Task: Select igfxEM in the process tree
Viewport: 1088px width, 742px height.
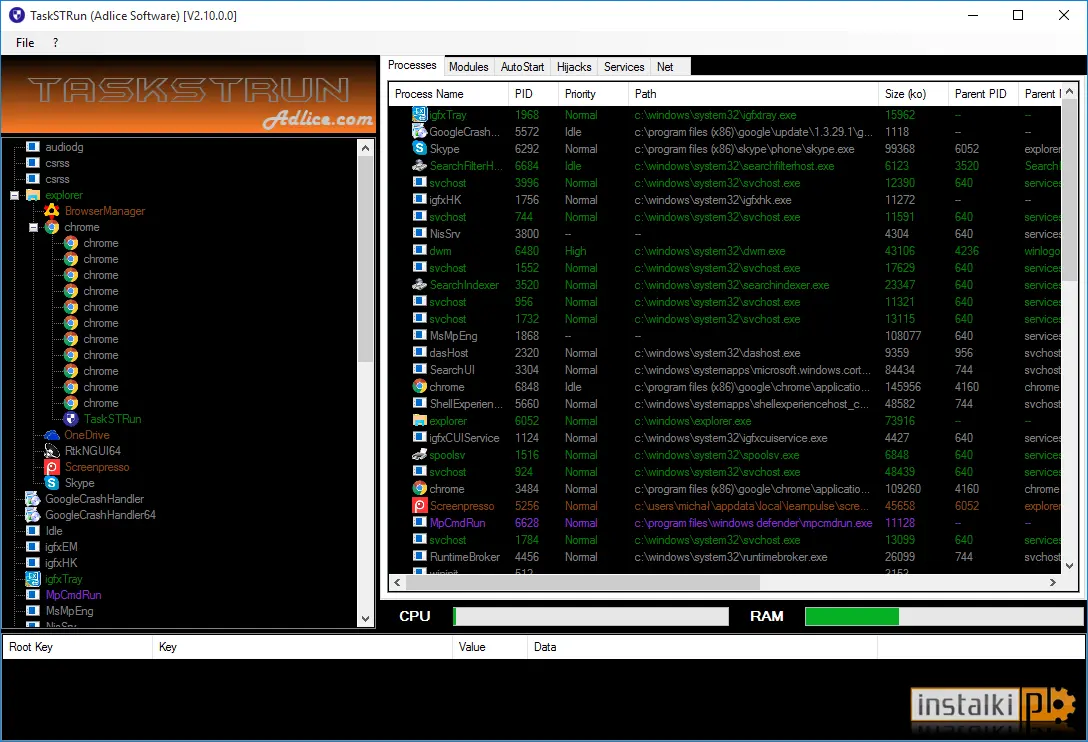Action: click(x=61, y=547)
